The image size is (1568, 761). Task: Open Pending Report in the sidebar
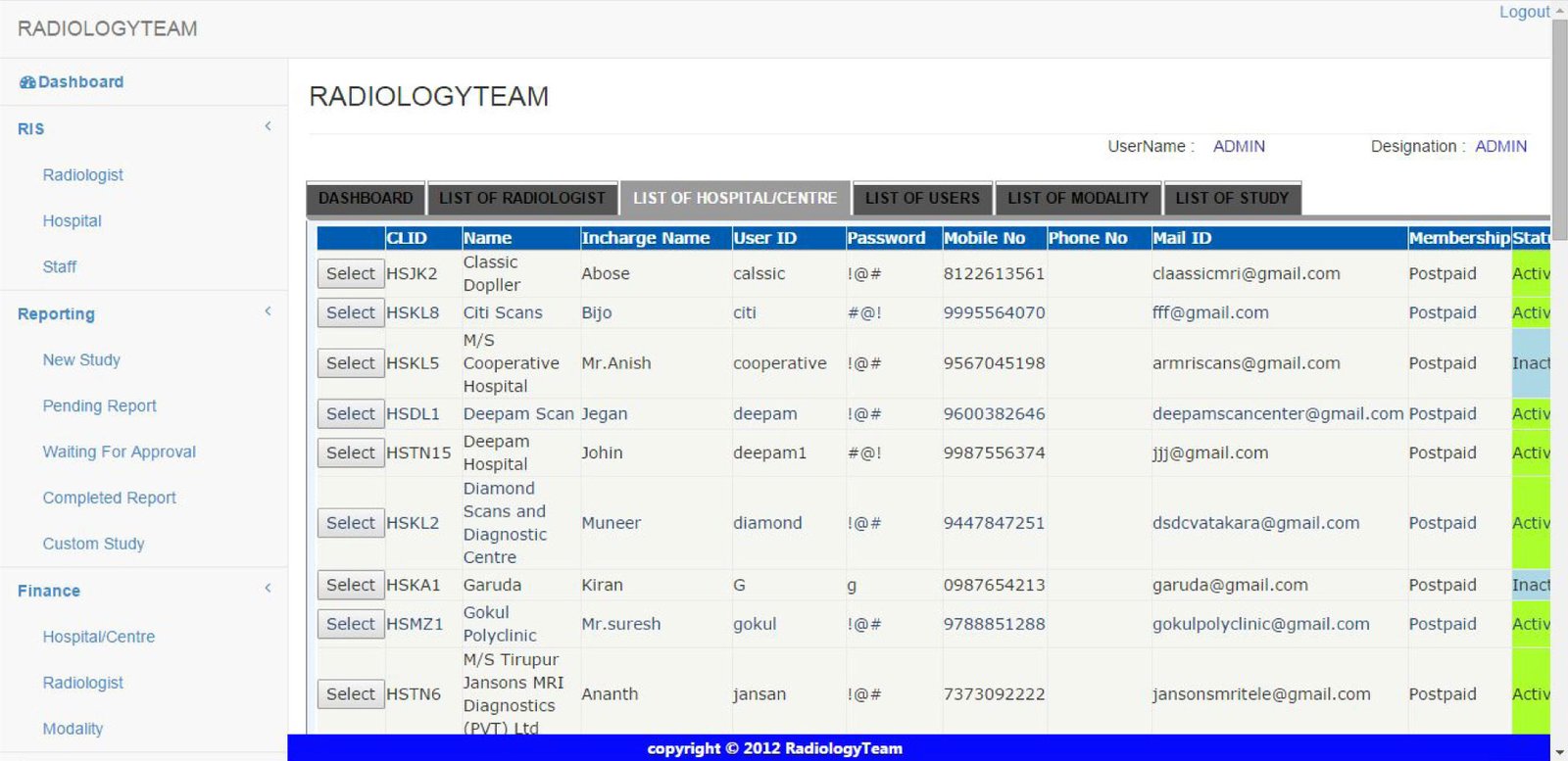(x=99, y=405)
